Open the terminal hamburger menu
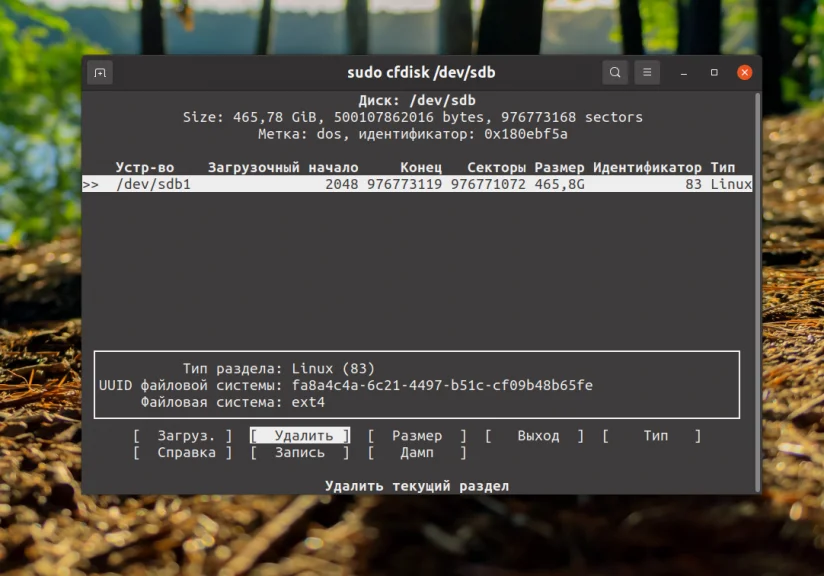The height and width of the screenshot is (576, 824). point(646,72)
